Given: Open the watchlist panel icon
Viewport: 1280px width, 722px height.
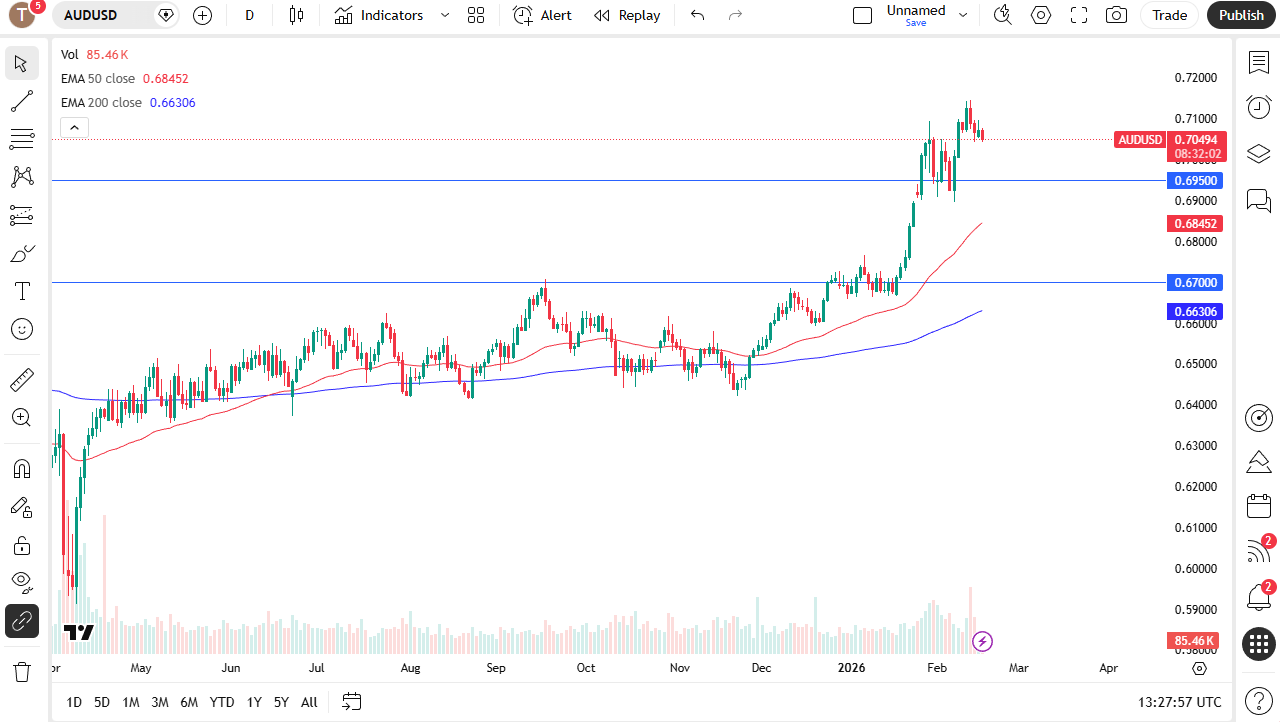Looking at the screenshot, I should [x=1259, y=63].
